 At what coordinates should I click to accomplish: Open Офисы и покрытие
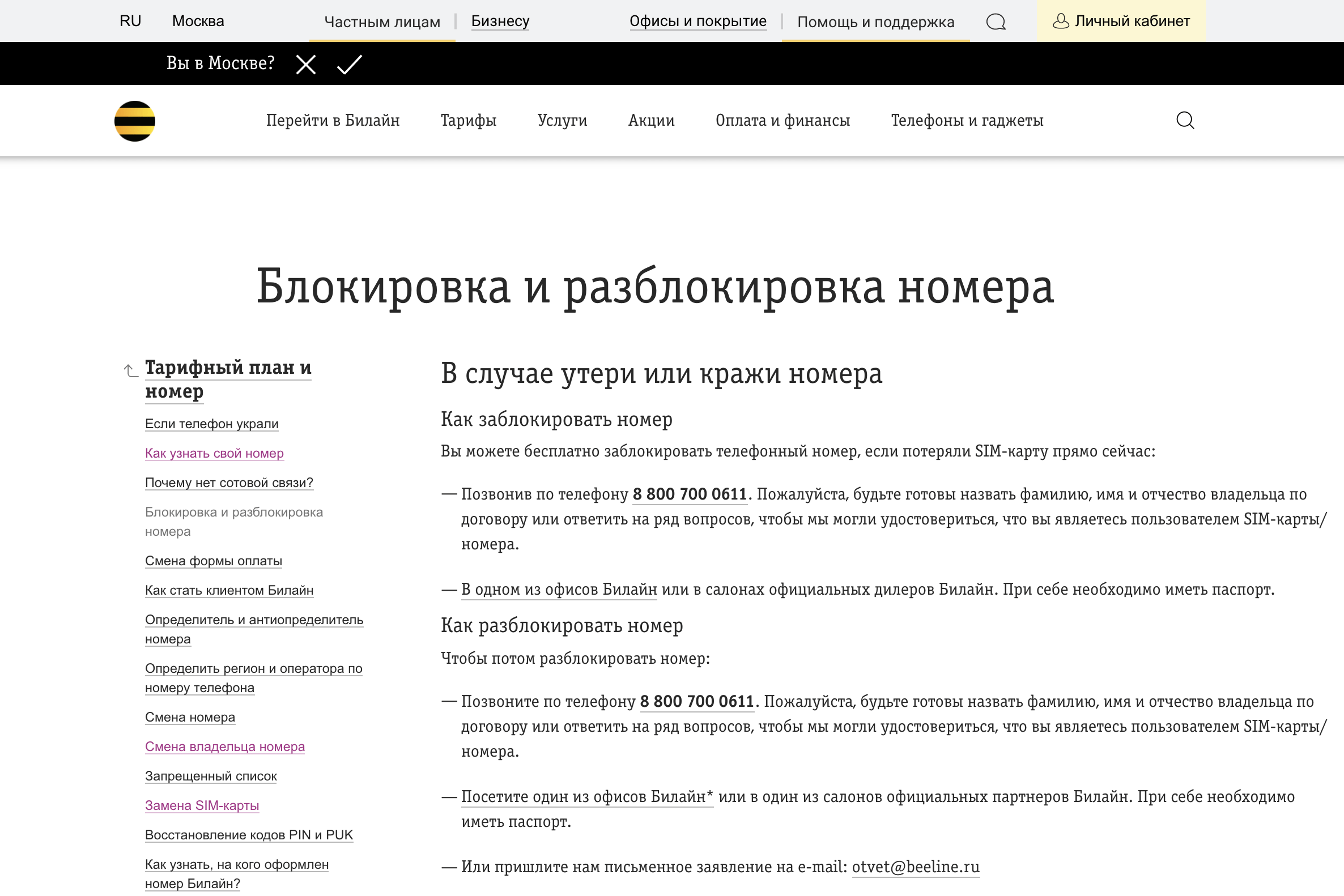coord(699,21)
